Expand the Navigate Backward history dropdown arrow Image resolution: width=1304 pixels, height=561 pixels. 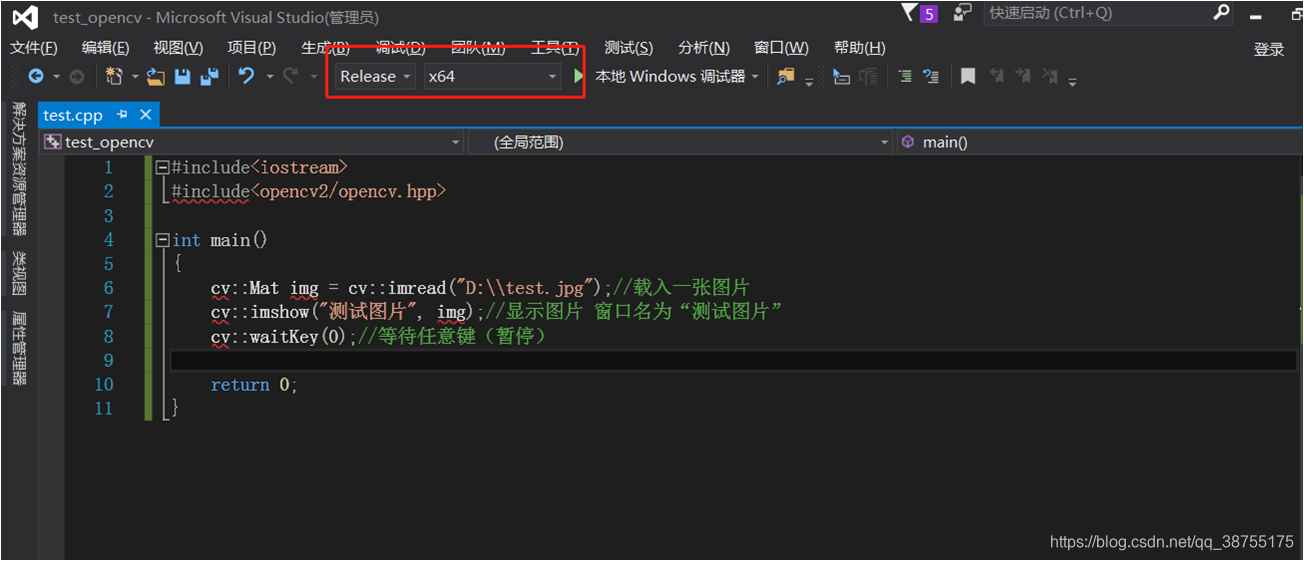pyautogui.click(x=56, y=76)
